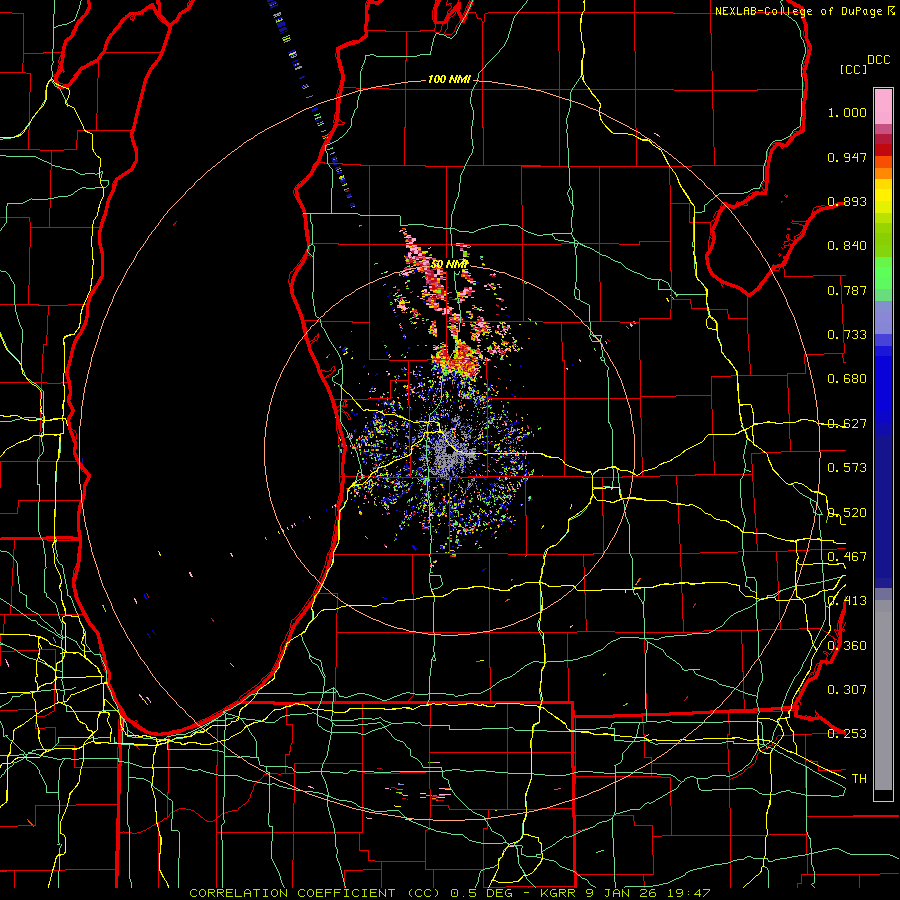
Task: Select the 0.253 scale value
Action: click(847, 734)
